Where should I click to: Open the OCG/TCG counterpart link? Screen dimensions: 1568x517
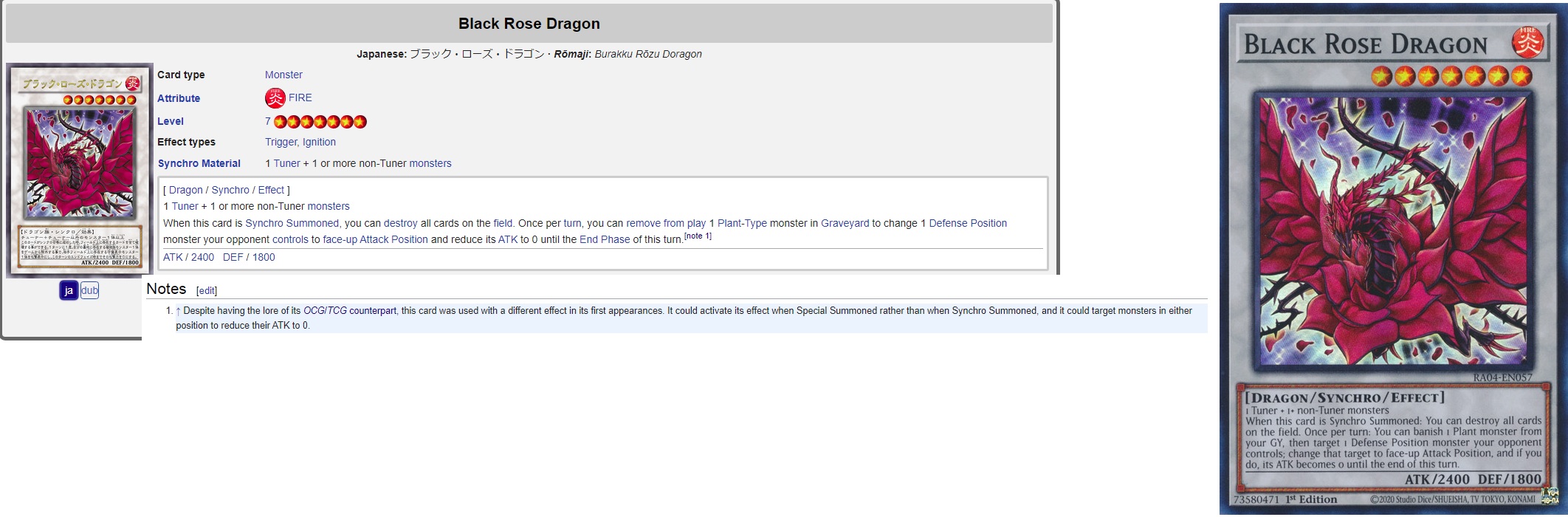click(x=350, y=311)
